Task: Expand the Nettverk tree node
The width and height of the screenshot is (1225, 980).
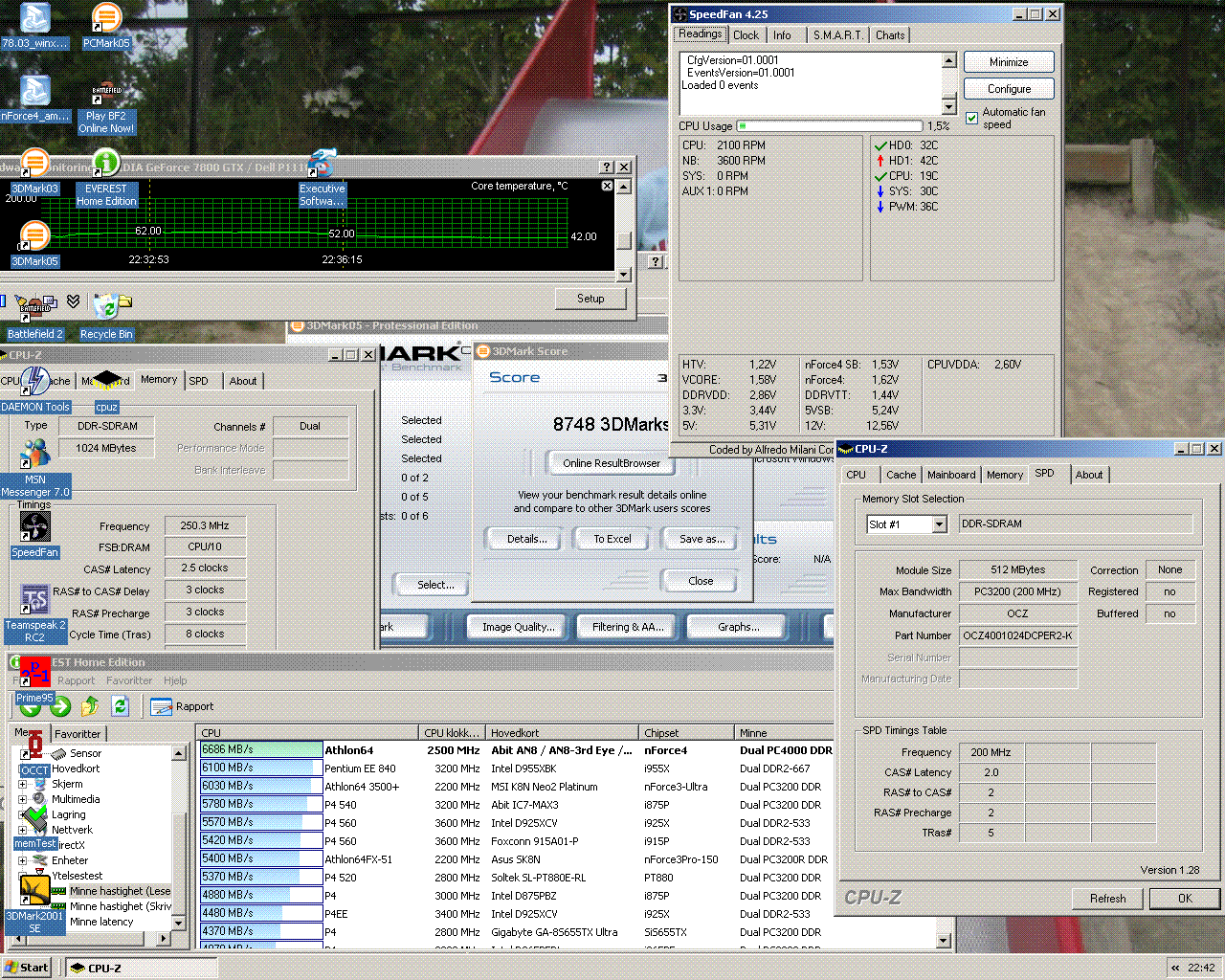Action: (x=22, y=830)
